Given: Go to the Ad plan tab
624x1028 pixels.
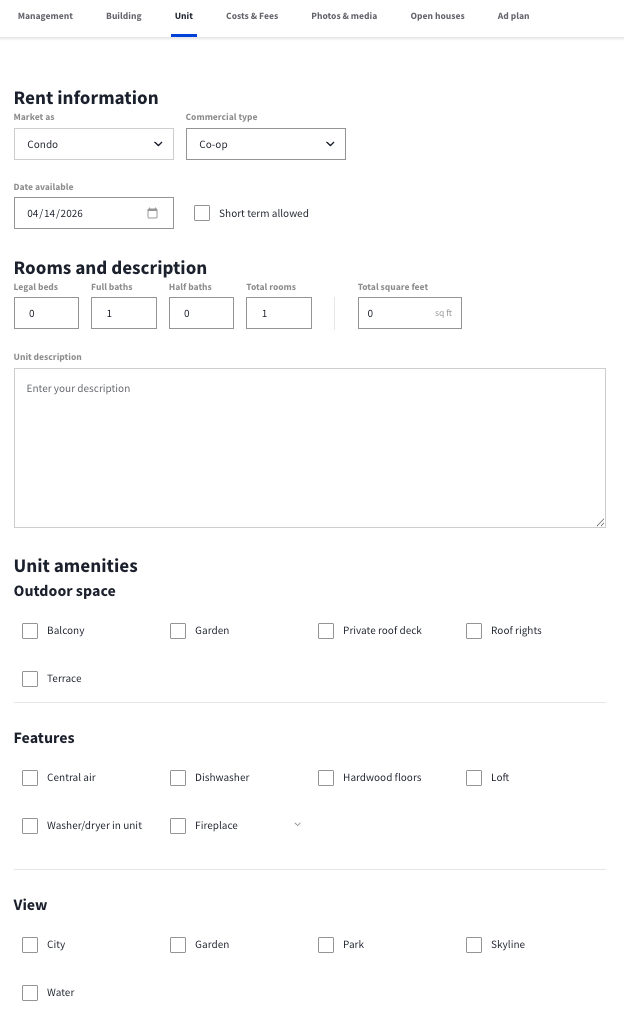Looking at the screenshot, I should [x=513, y=16].
